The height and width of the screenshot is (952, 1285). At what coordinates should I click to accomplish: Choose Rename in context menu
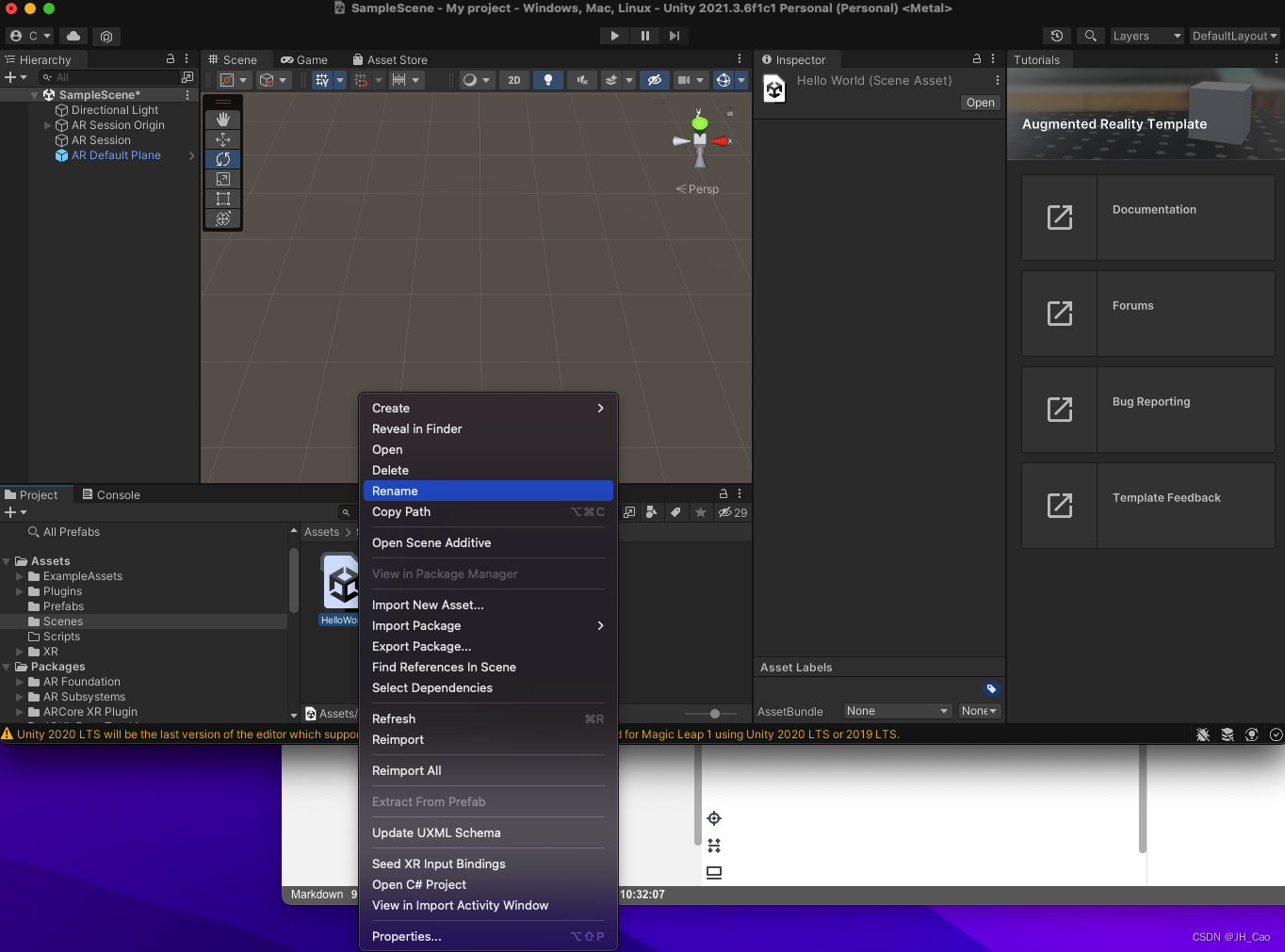488,491
